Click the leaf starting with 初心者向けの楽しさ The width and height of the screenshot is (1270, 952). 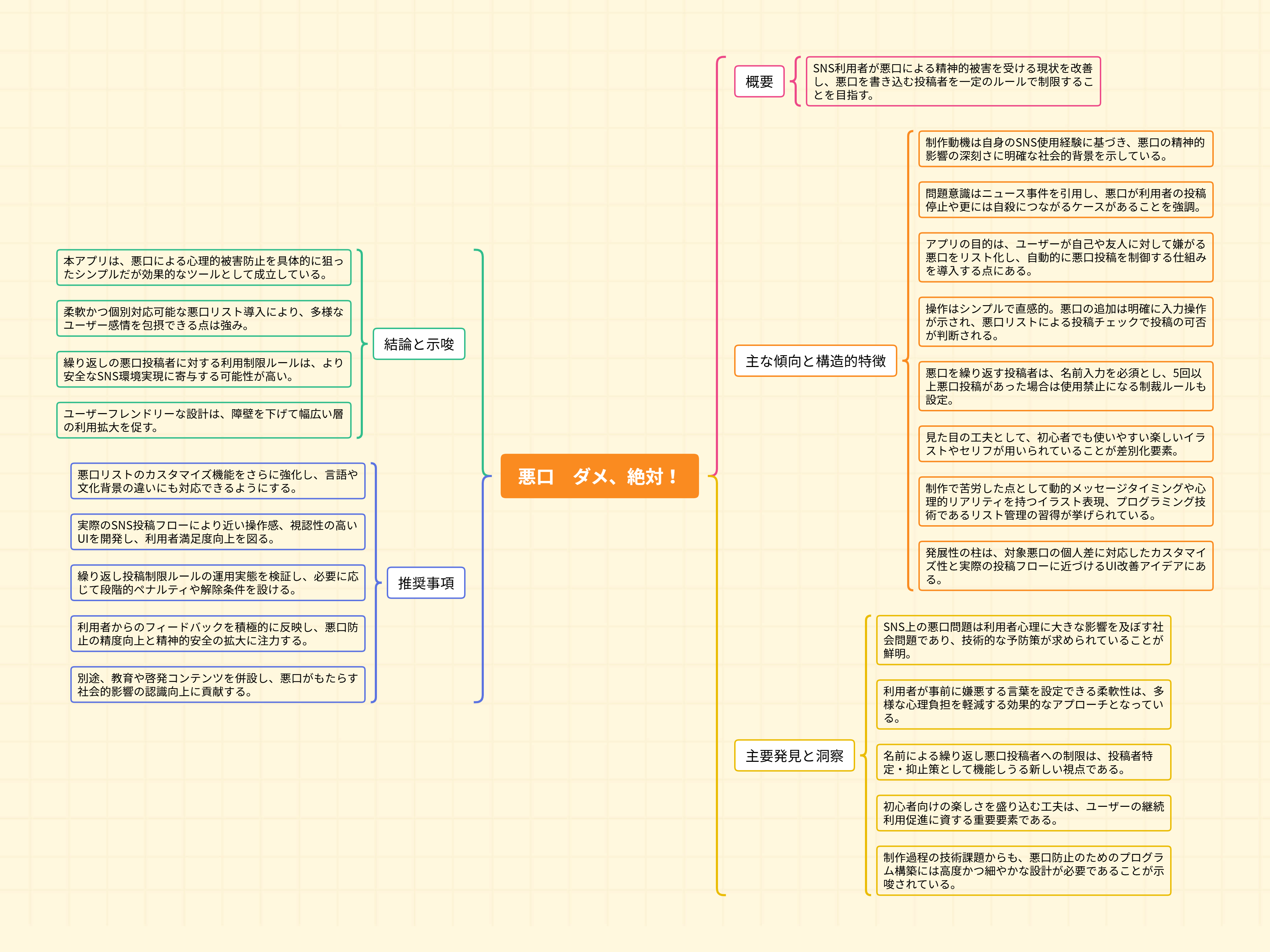tap(1023, 813)
